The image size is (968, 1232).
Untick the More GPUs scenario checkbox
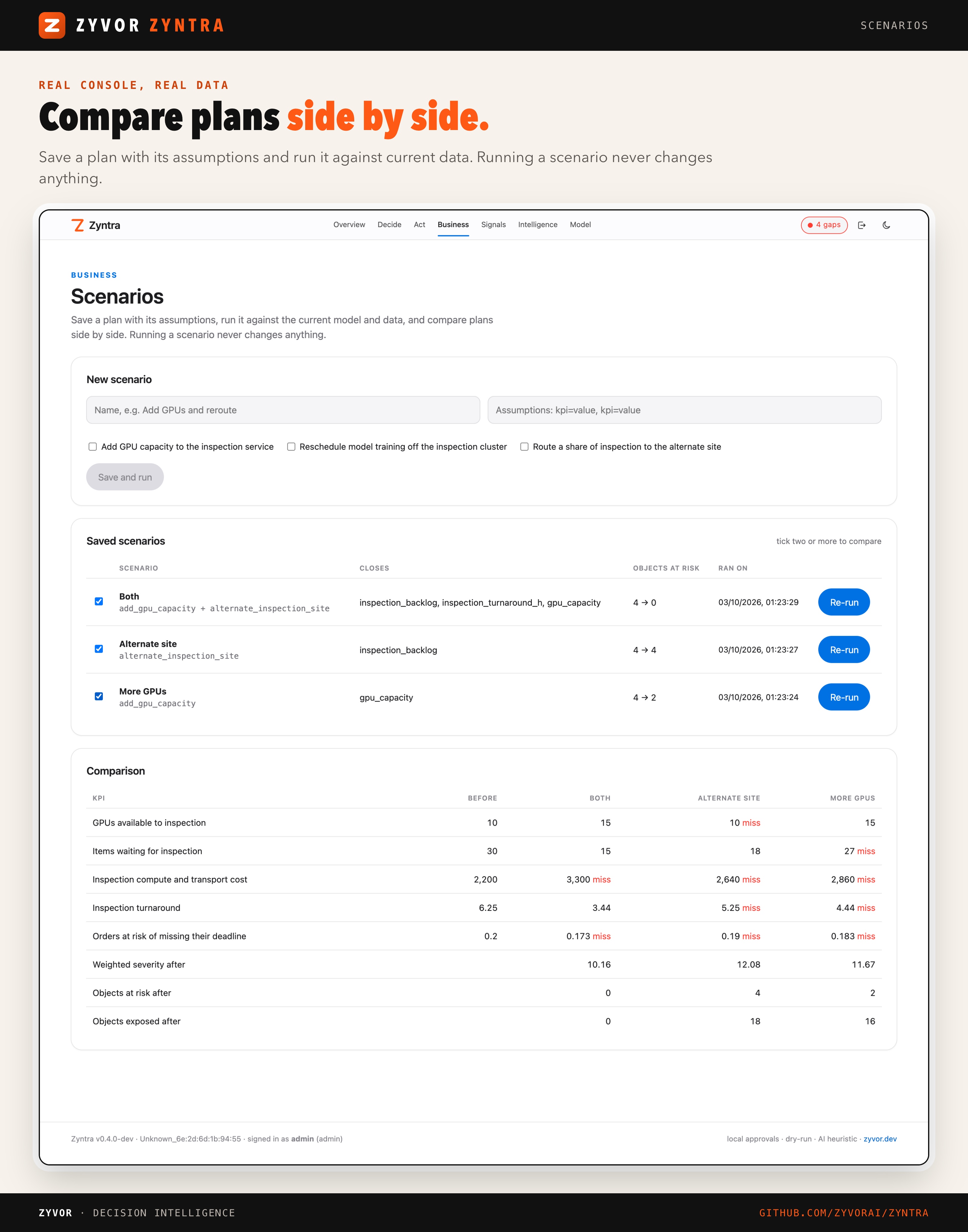99,697
